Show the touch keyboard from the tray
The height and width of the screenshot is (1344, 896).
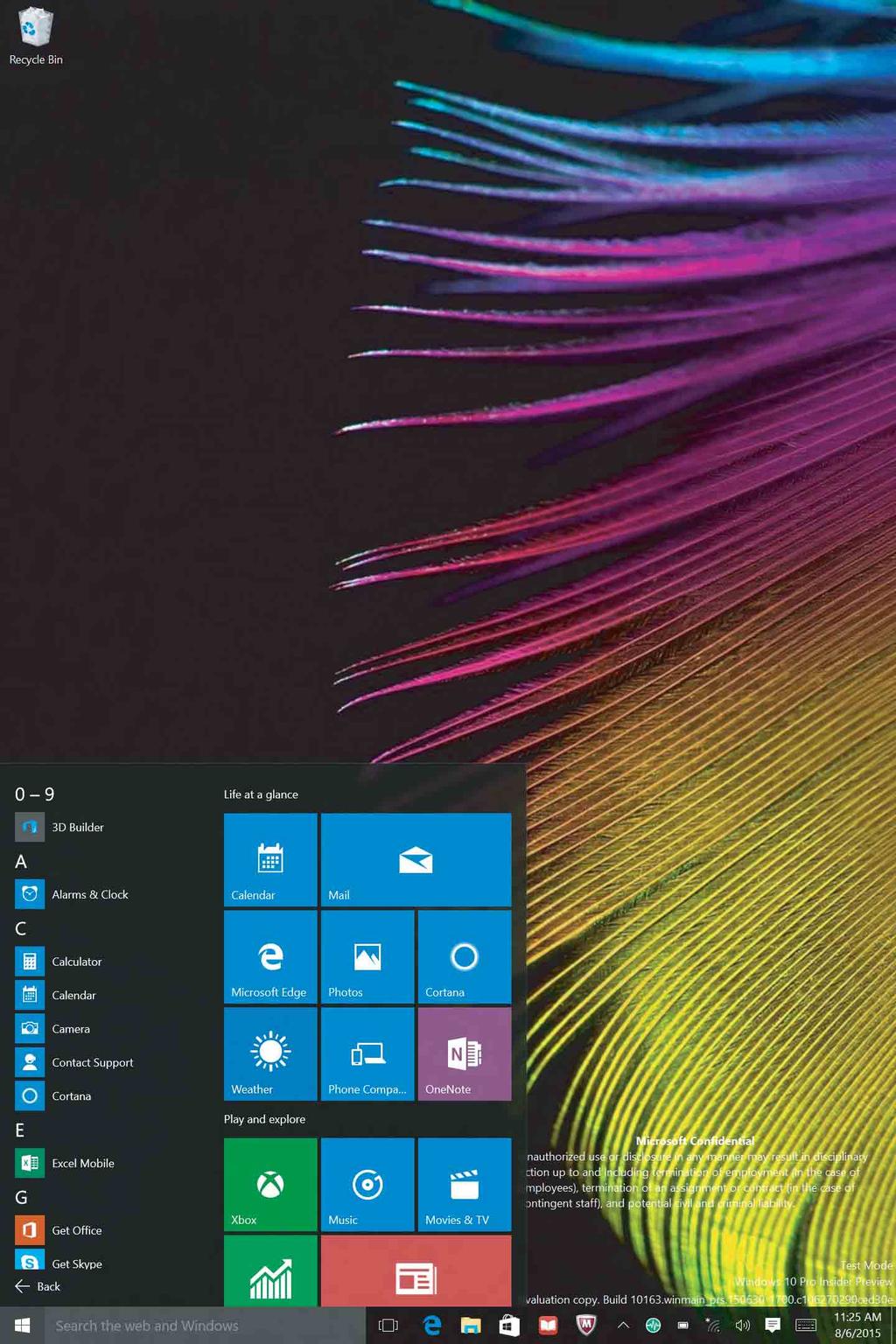(806, 1326)
